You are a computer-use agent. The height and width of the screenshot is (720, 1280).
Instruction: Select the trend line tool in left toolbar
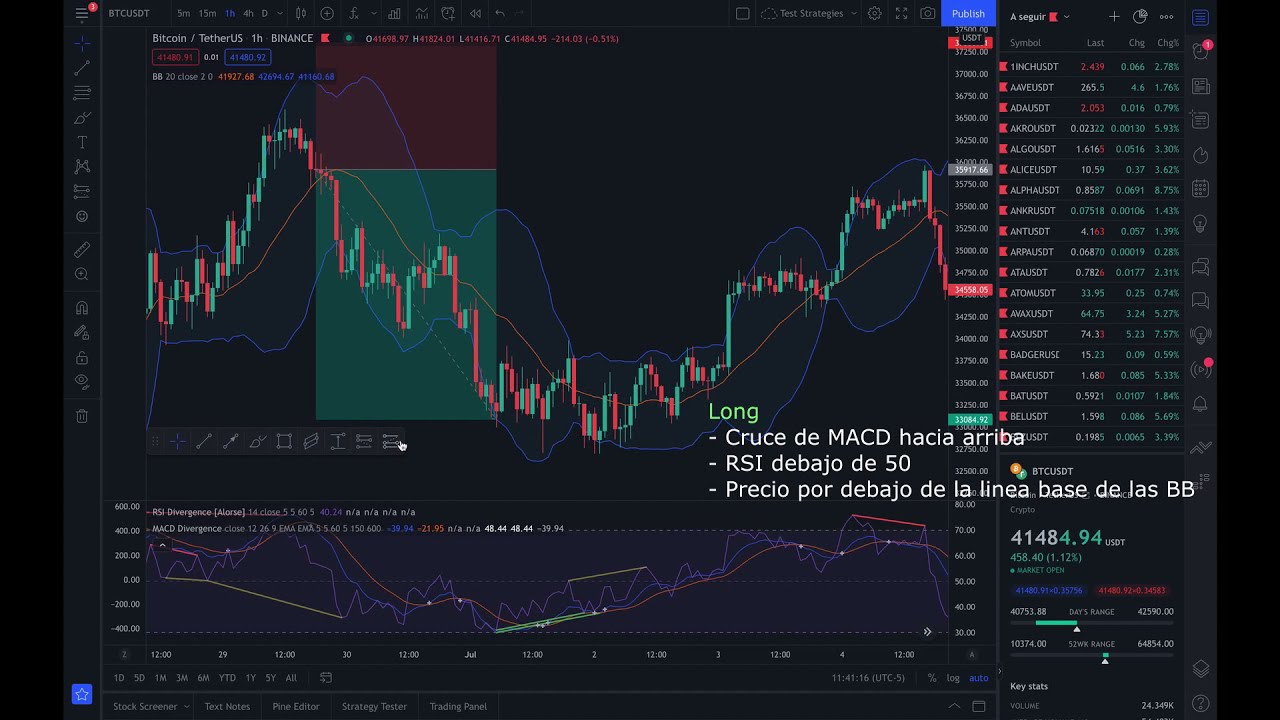[82, 68]
